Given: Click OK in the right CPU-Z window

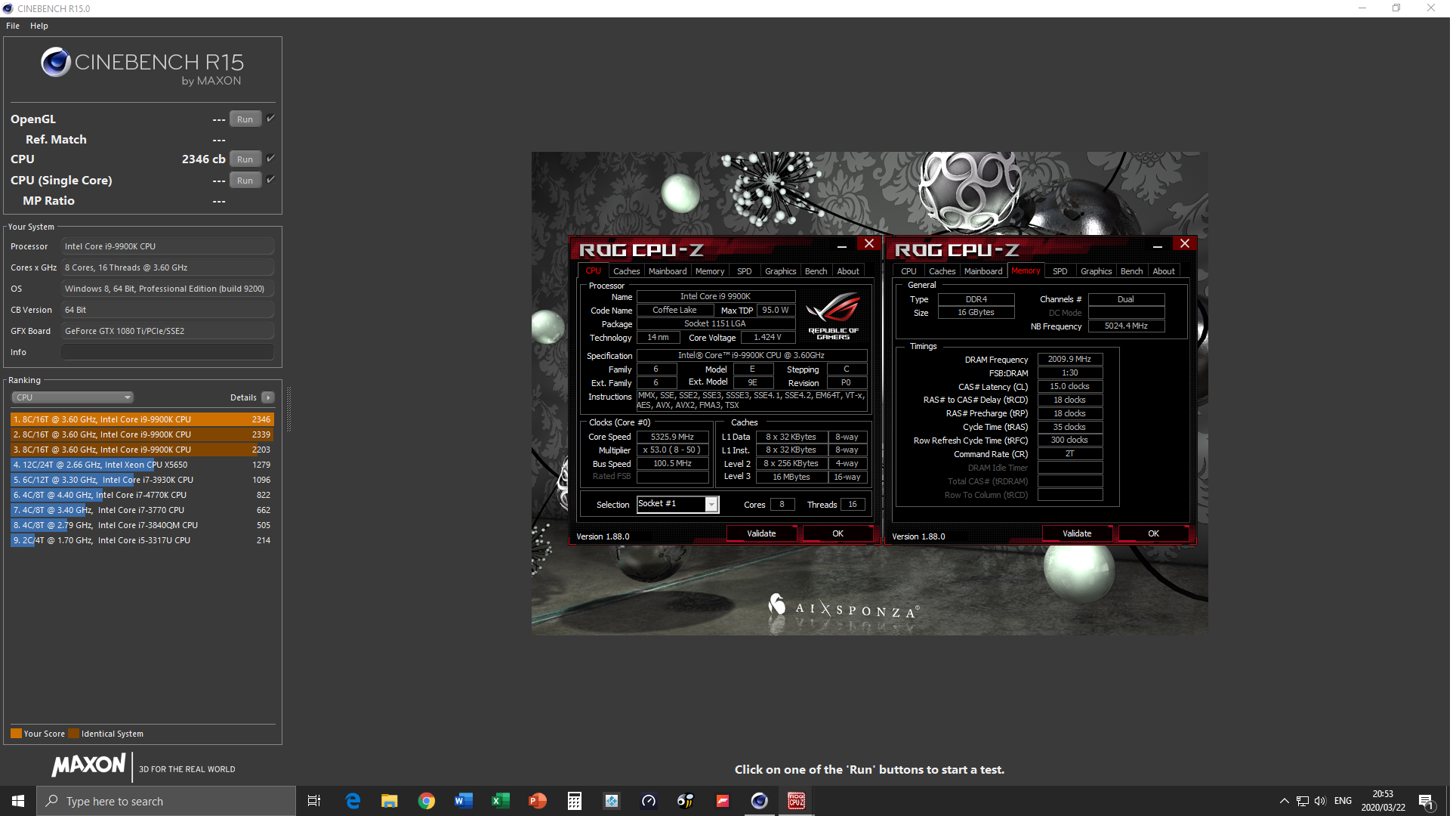Looking at the screenshot, I should click(1153, 533).
